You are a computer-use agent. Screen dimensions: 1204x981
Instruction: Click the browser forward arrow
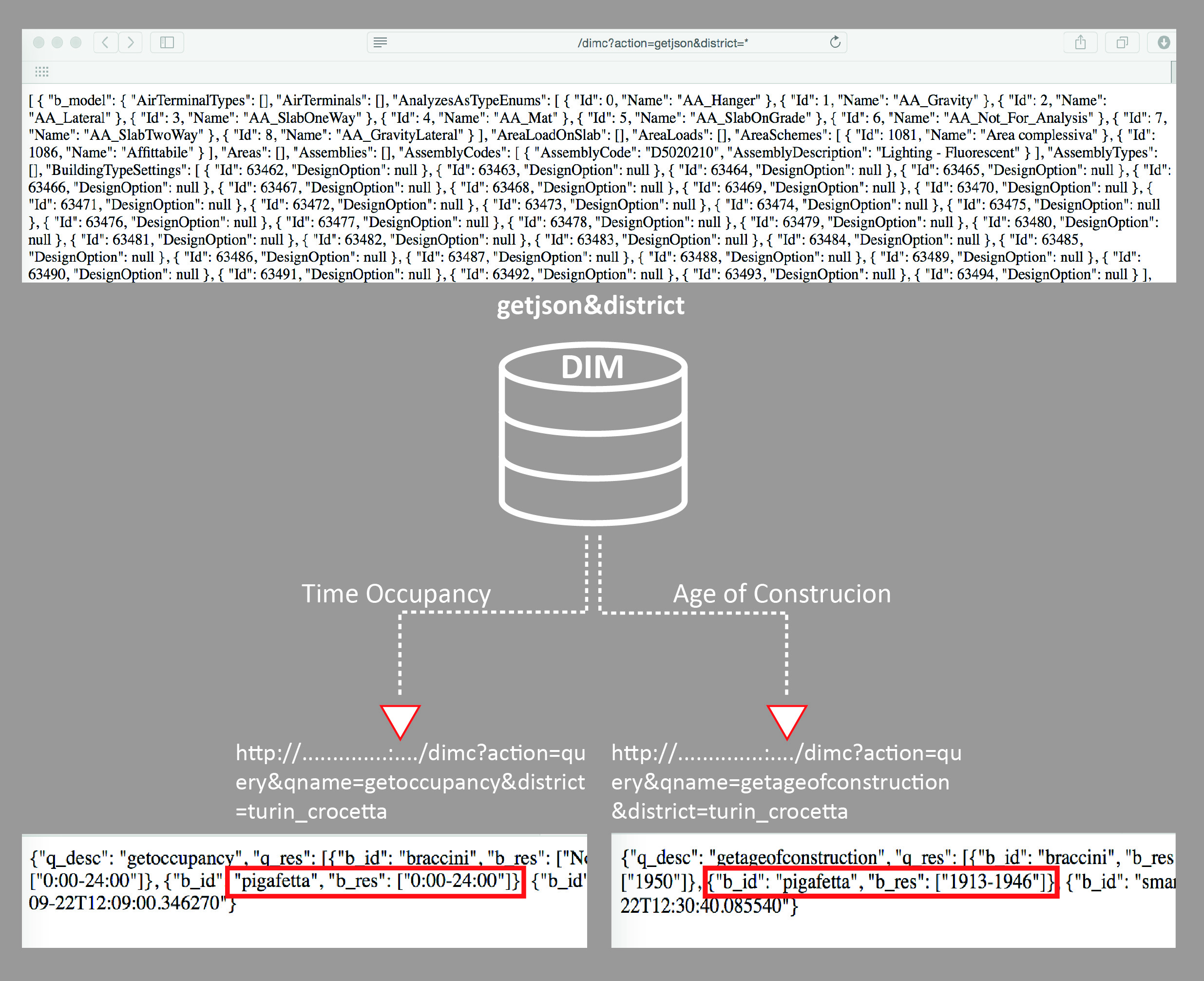[x=131, y=42]
